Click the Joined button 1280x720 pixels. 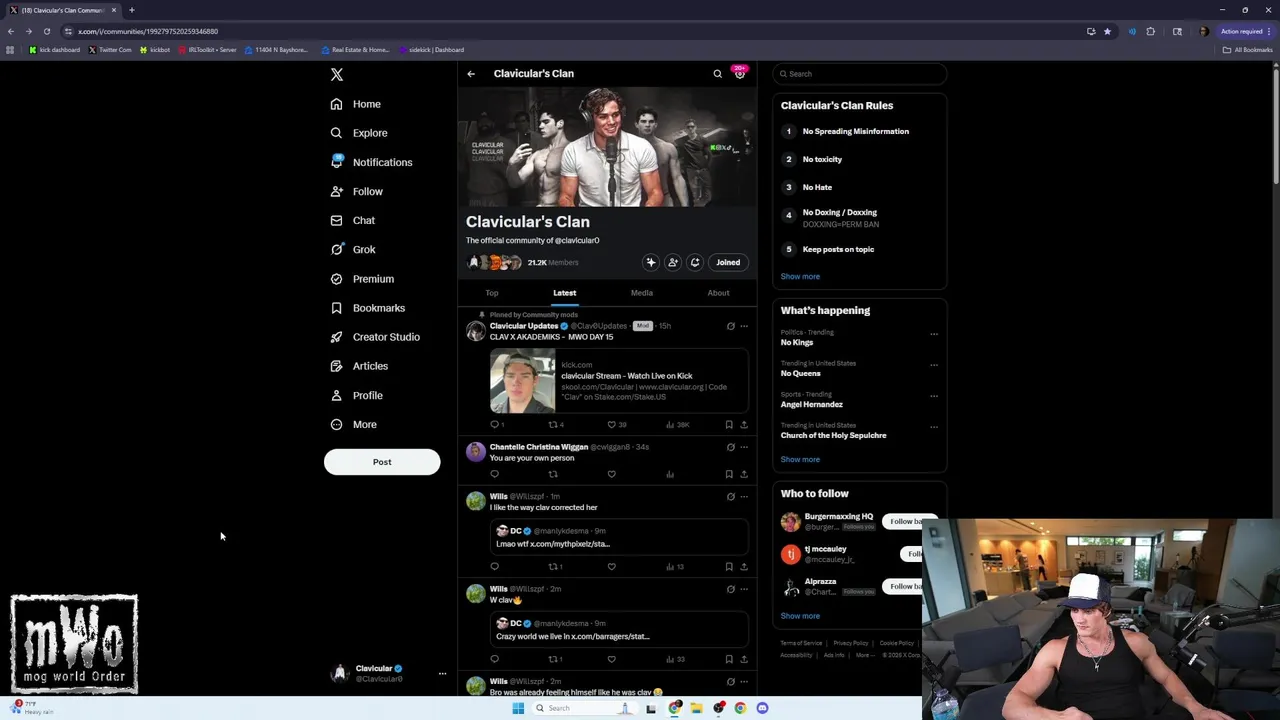728,263
